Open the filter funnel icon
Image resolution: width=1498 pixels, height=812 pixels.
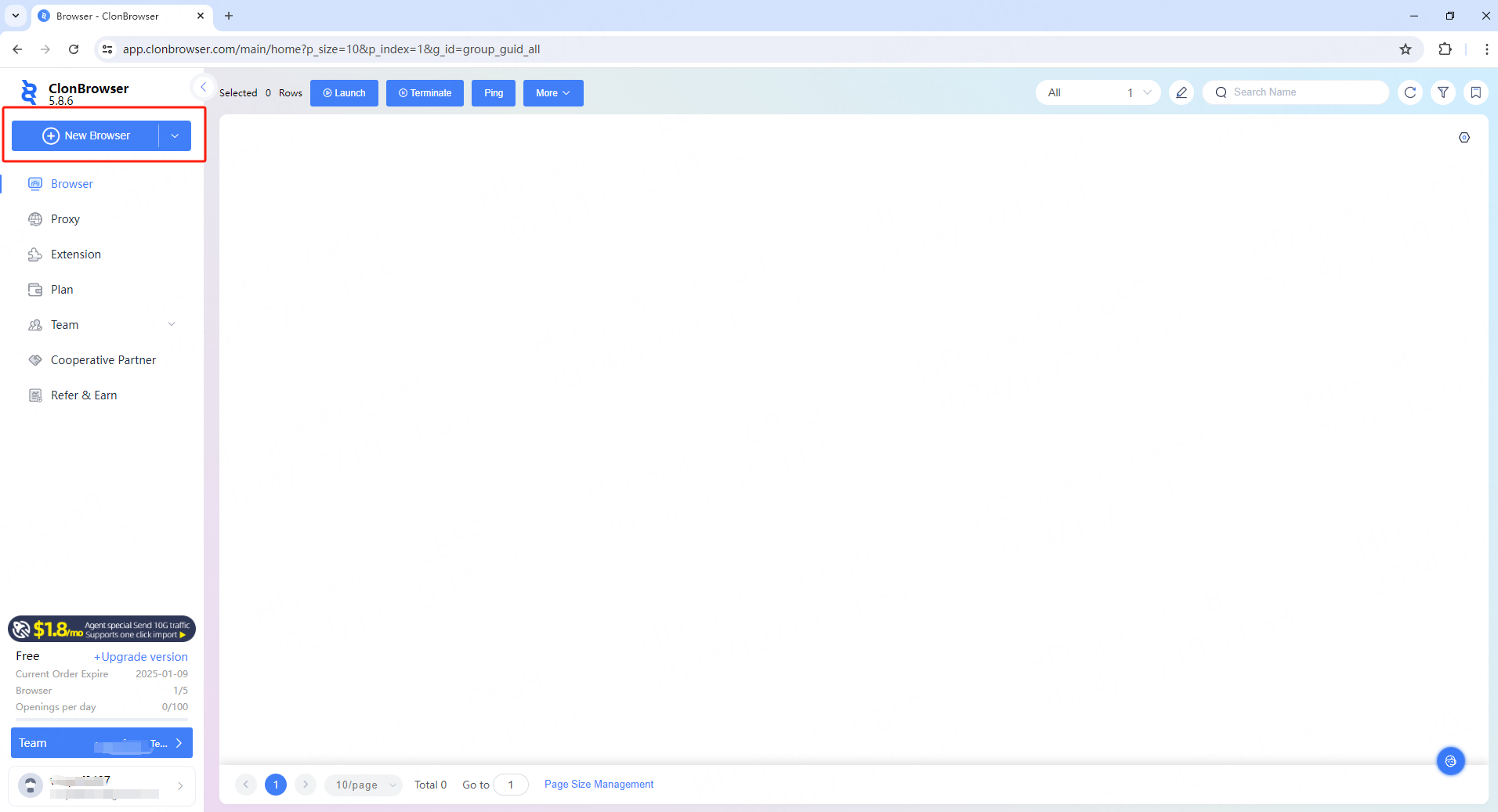point(1442,92)
